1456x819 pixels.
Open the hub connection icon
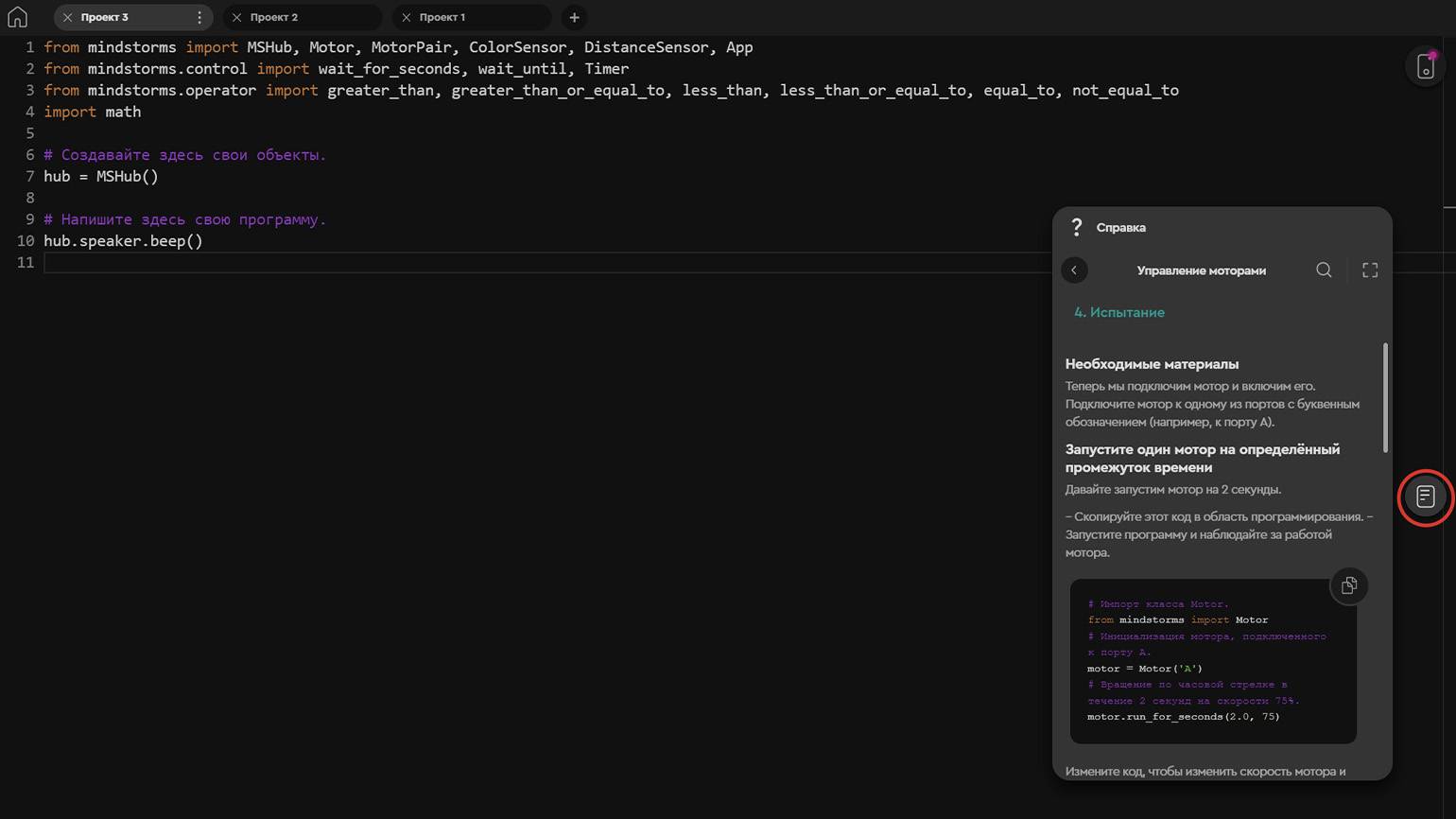1425,66
